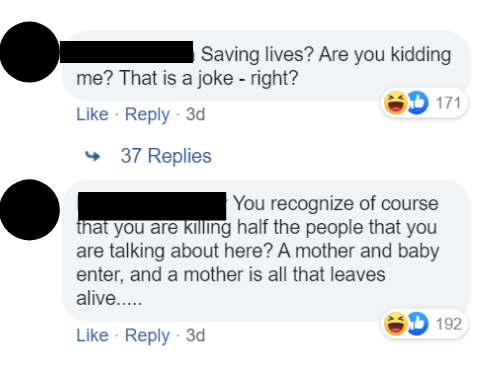496x376 pixels.
Task: Reply to the 'Saving lives?' comment
Action: [147, 115]
